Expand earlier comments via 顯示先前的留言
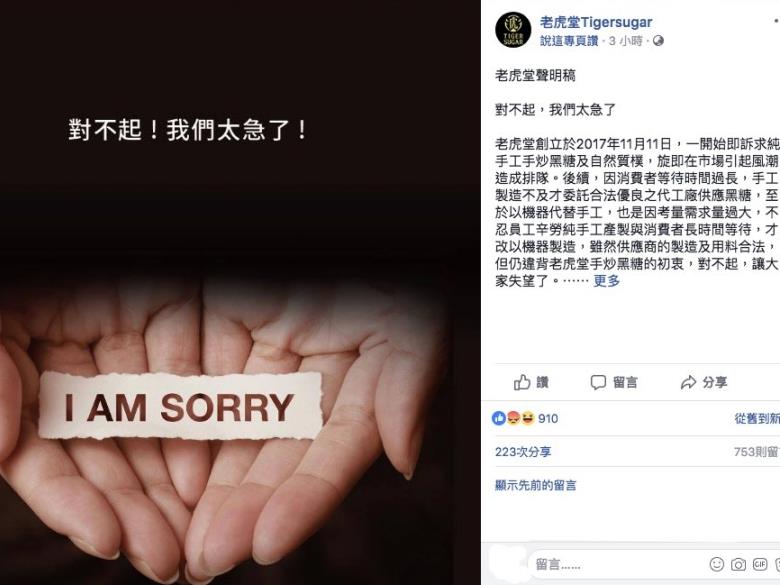 coord(535,486)
